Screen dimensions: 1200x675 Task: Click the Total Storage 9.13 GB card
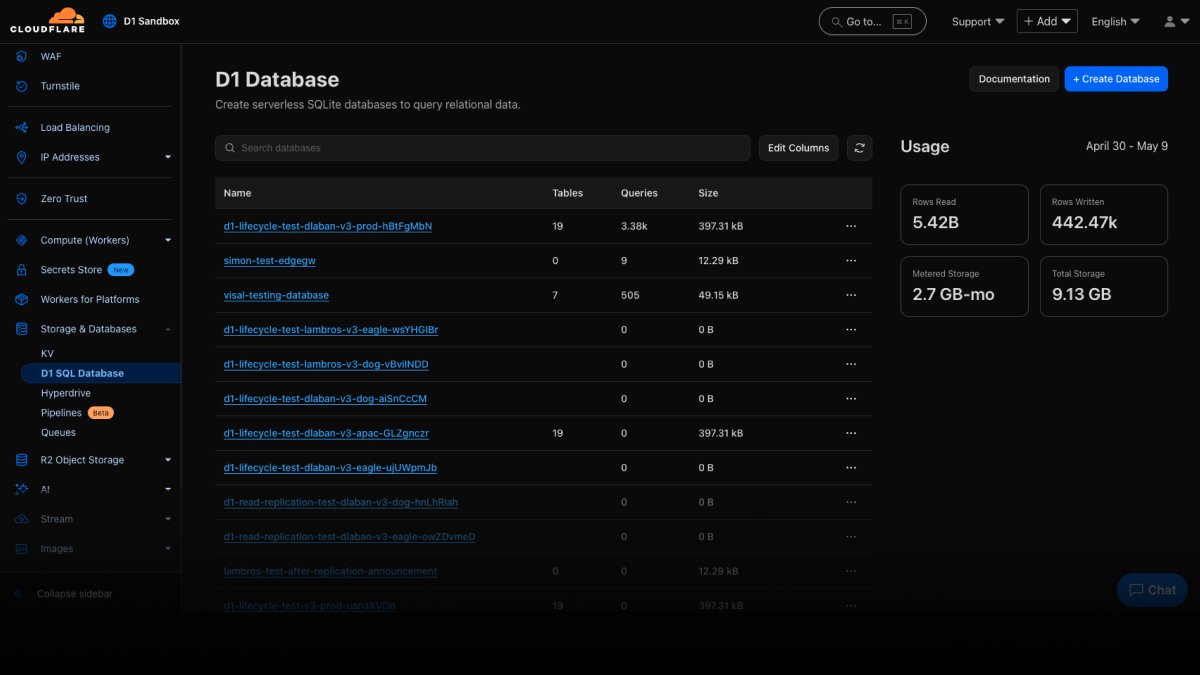[x=1104, y=286]
